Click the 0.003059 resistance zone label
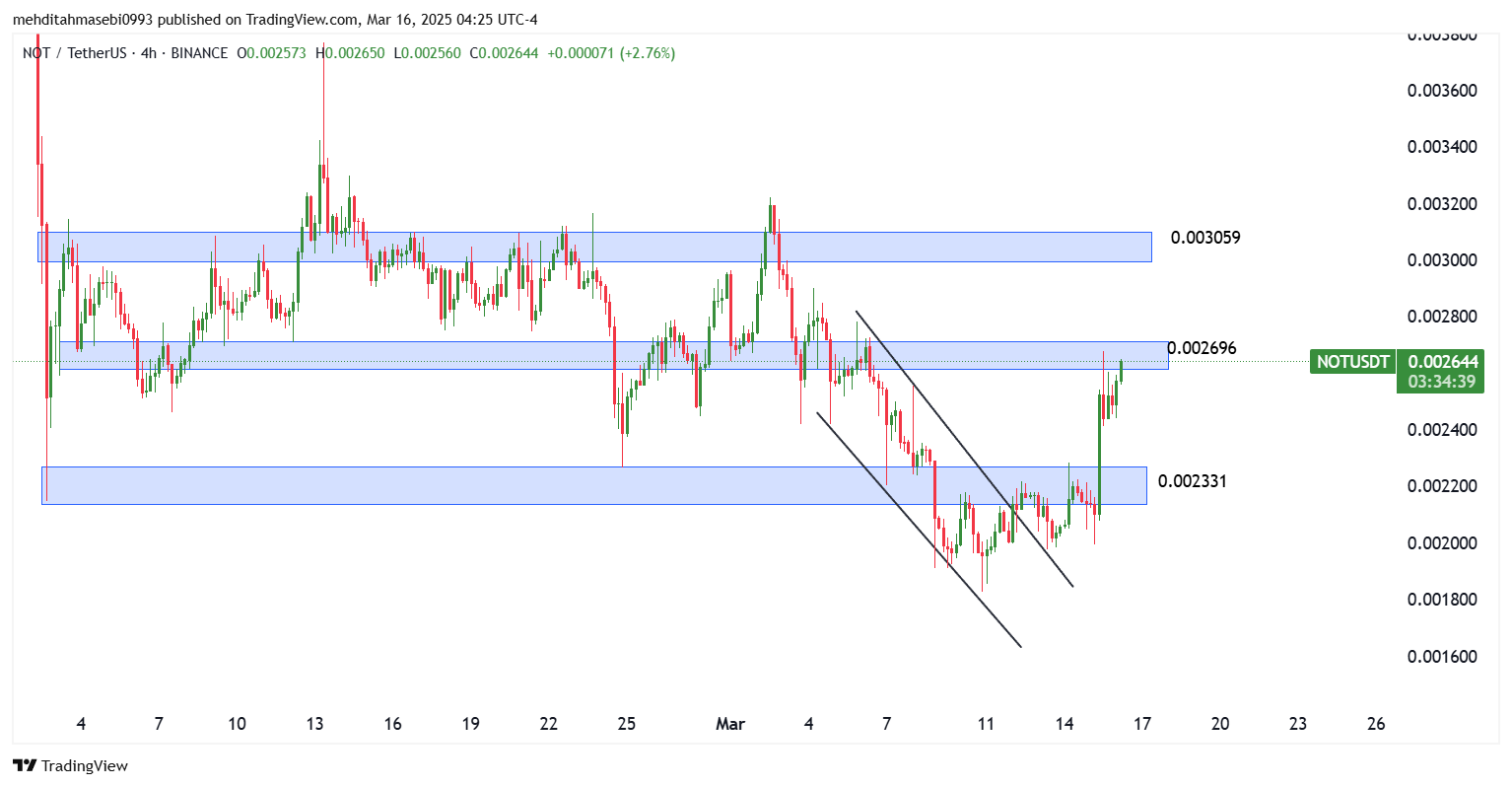The width and height of the screenshot is (1512, 787). coord(1205,238)
